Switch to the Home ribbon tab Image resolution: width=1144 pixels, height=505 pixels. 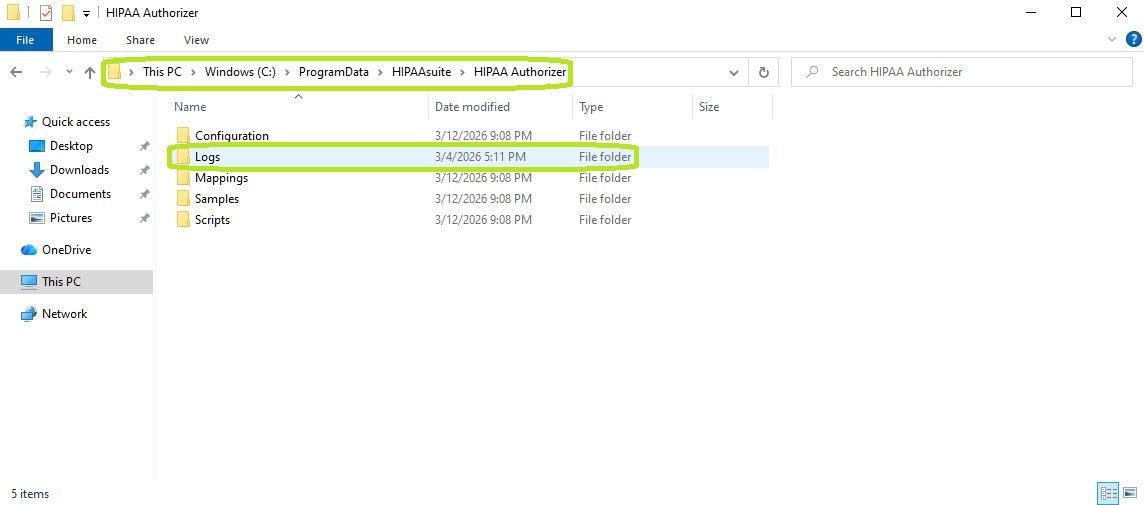click(x=82, y=40)
